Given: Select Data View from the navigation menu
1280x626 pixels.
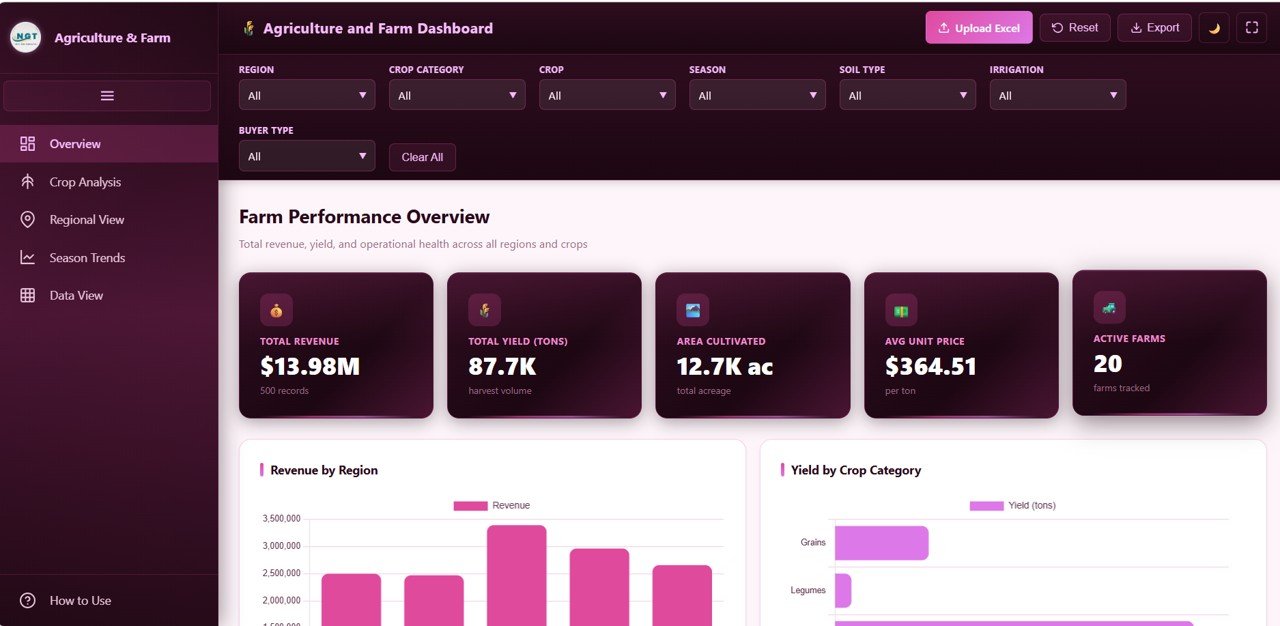Looking at the screenshot, I should coord(76,295).
